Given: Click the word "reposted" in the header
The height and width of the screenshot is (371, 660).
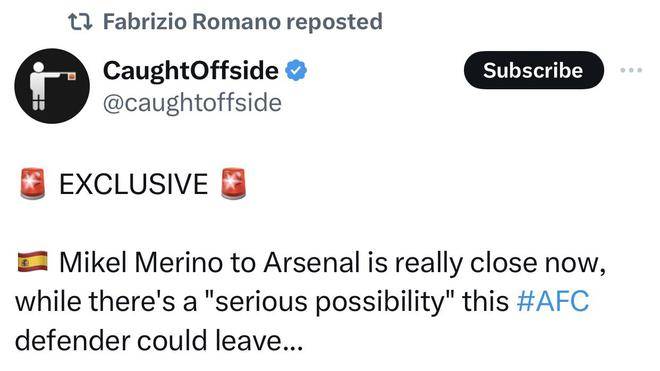Looking at the screenshot, I should click(x=334, y=22).
